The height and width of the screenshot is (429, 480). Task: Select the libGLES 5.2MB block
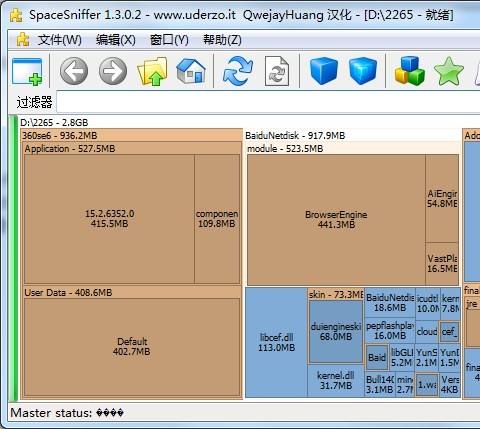pos(402,358)
